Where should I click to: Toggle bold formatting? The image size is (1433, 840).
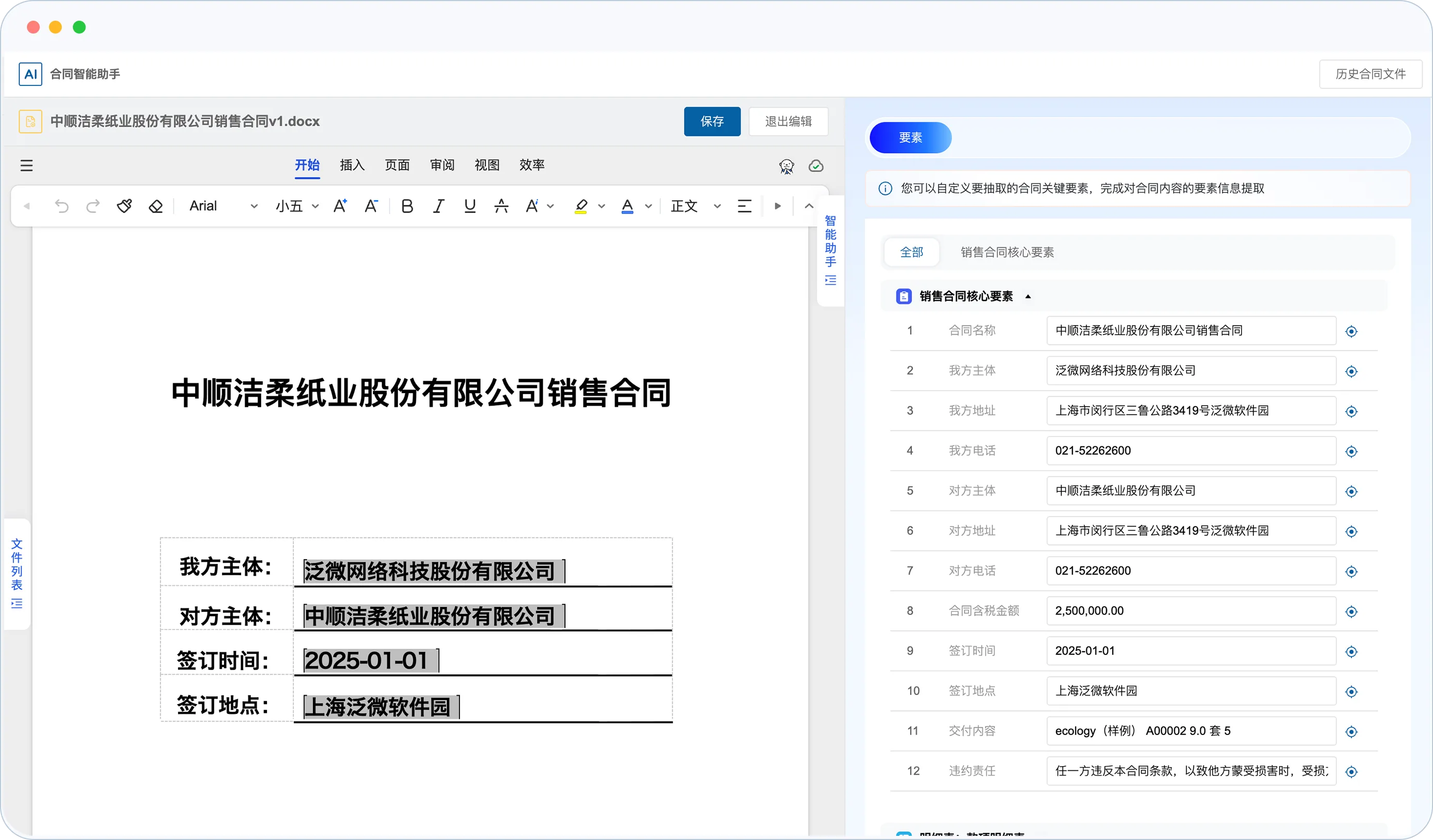coord(407,206)
